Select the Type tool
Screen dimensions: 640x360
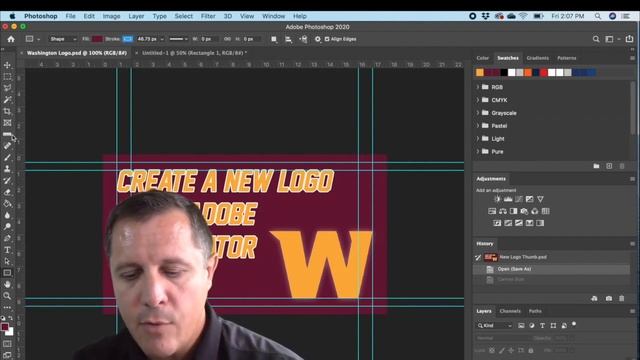pyautogui.click(x=7, y=250)
